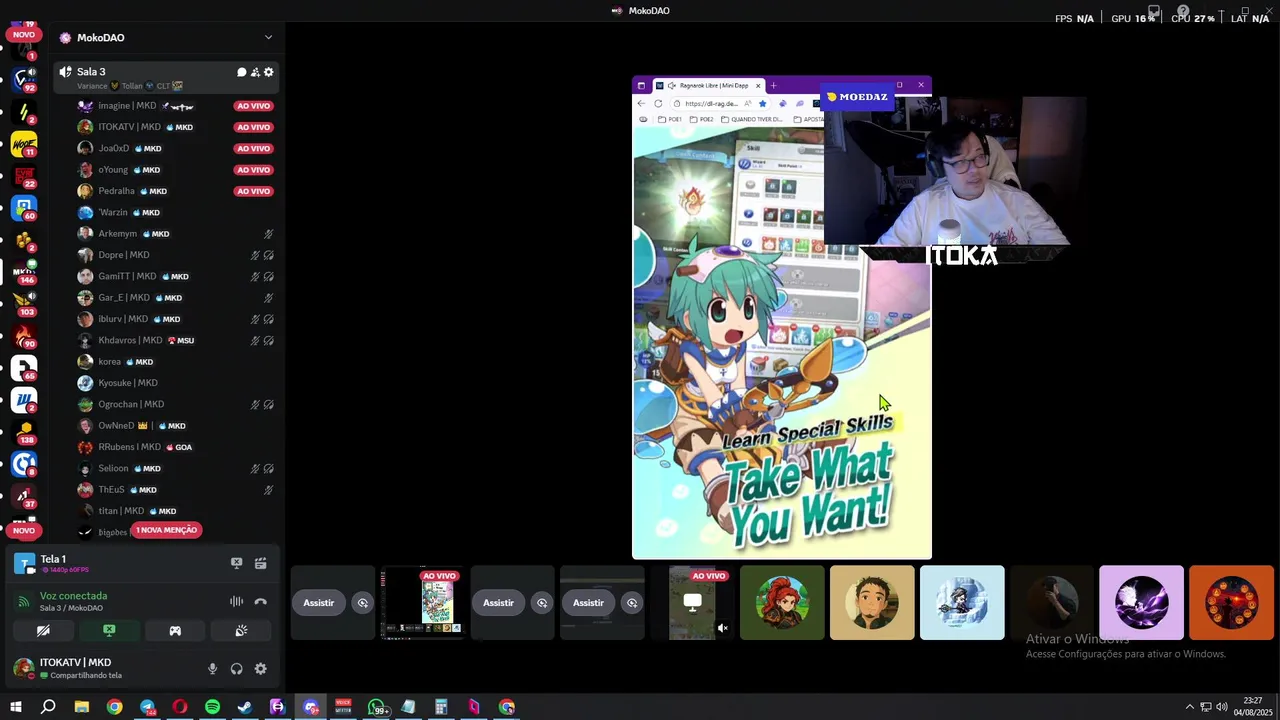Click ITOKATV user panel avatar
Screen dimensions: 1280x720
click(x=23, y=668)
